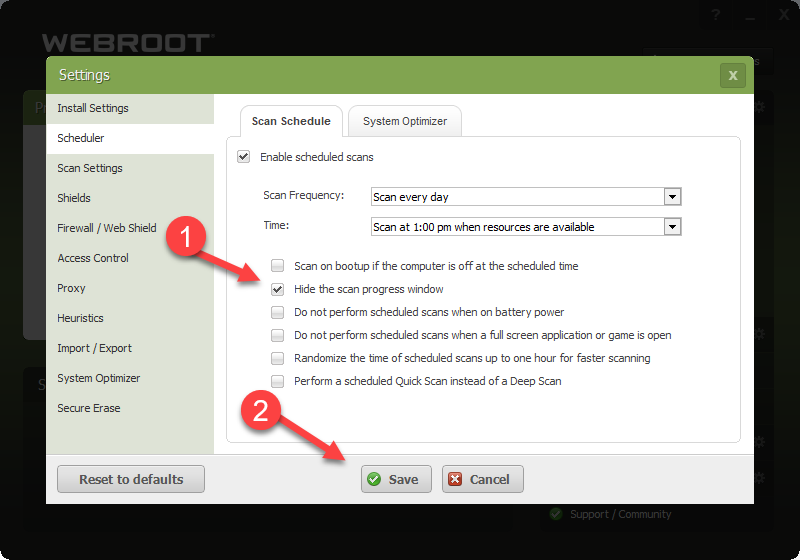Go to Shields settings
Viewport: 800px width, 560px height.
click(130, 198)
